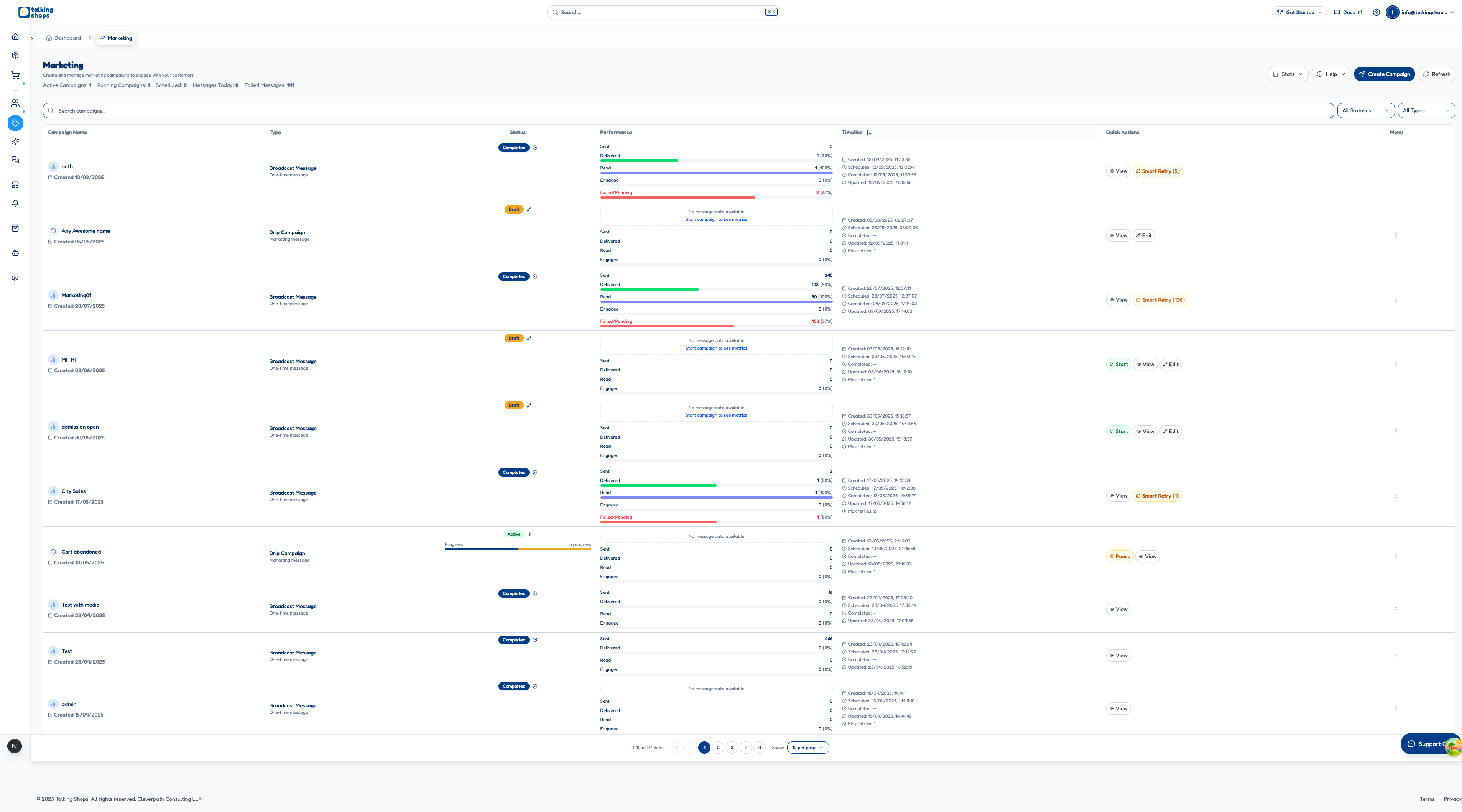
Task: Toggle the Timeline sort order
Action: [869, 132]
